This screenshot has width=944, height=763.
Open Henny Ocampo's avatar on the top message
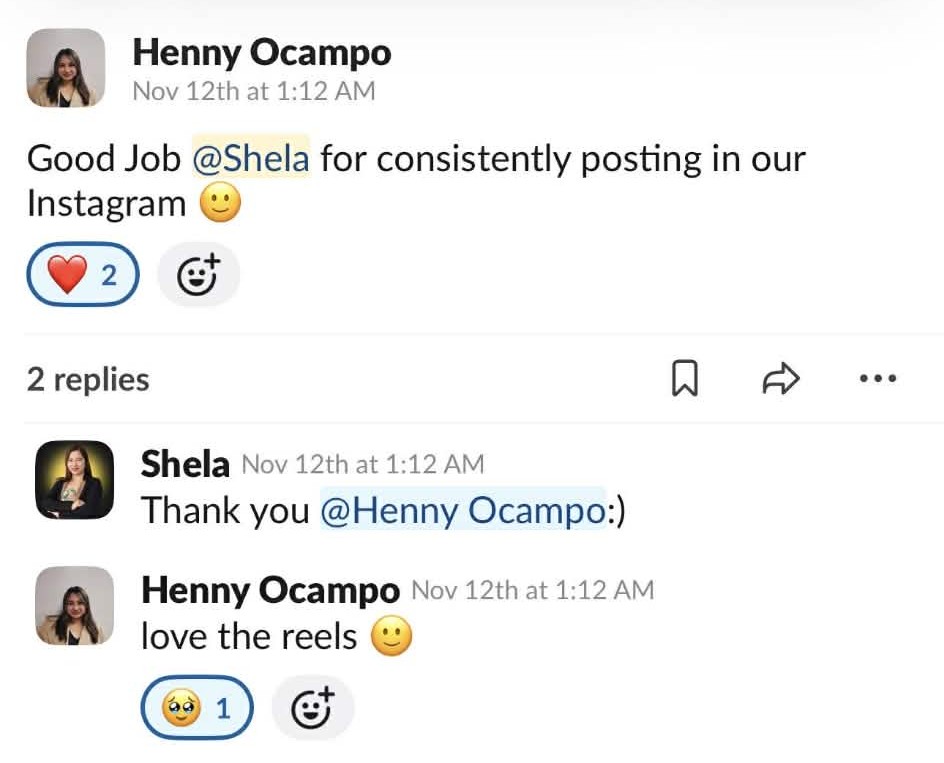point(65,68)
